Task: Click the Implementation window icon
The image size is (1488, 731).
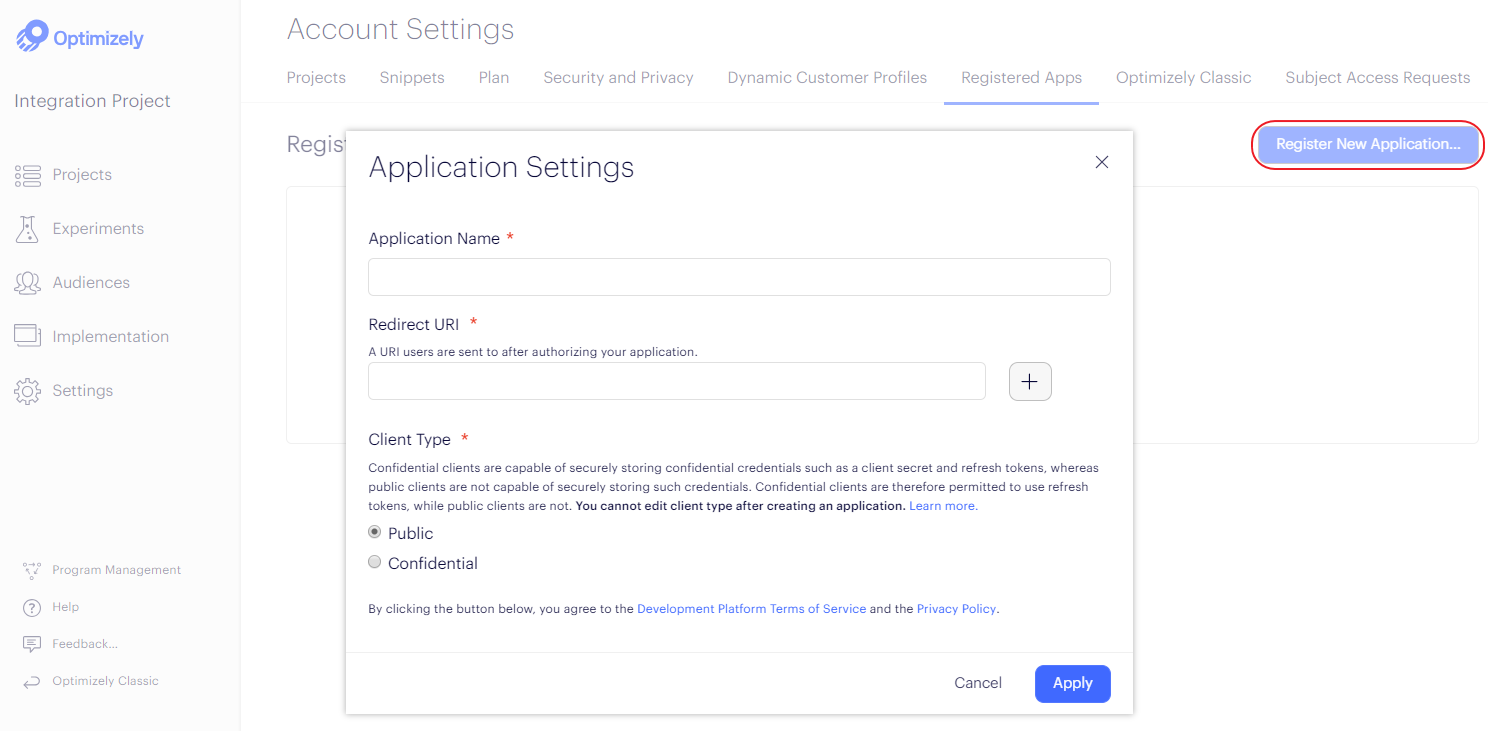Action: coord(27,336)
